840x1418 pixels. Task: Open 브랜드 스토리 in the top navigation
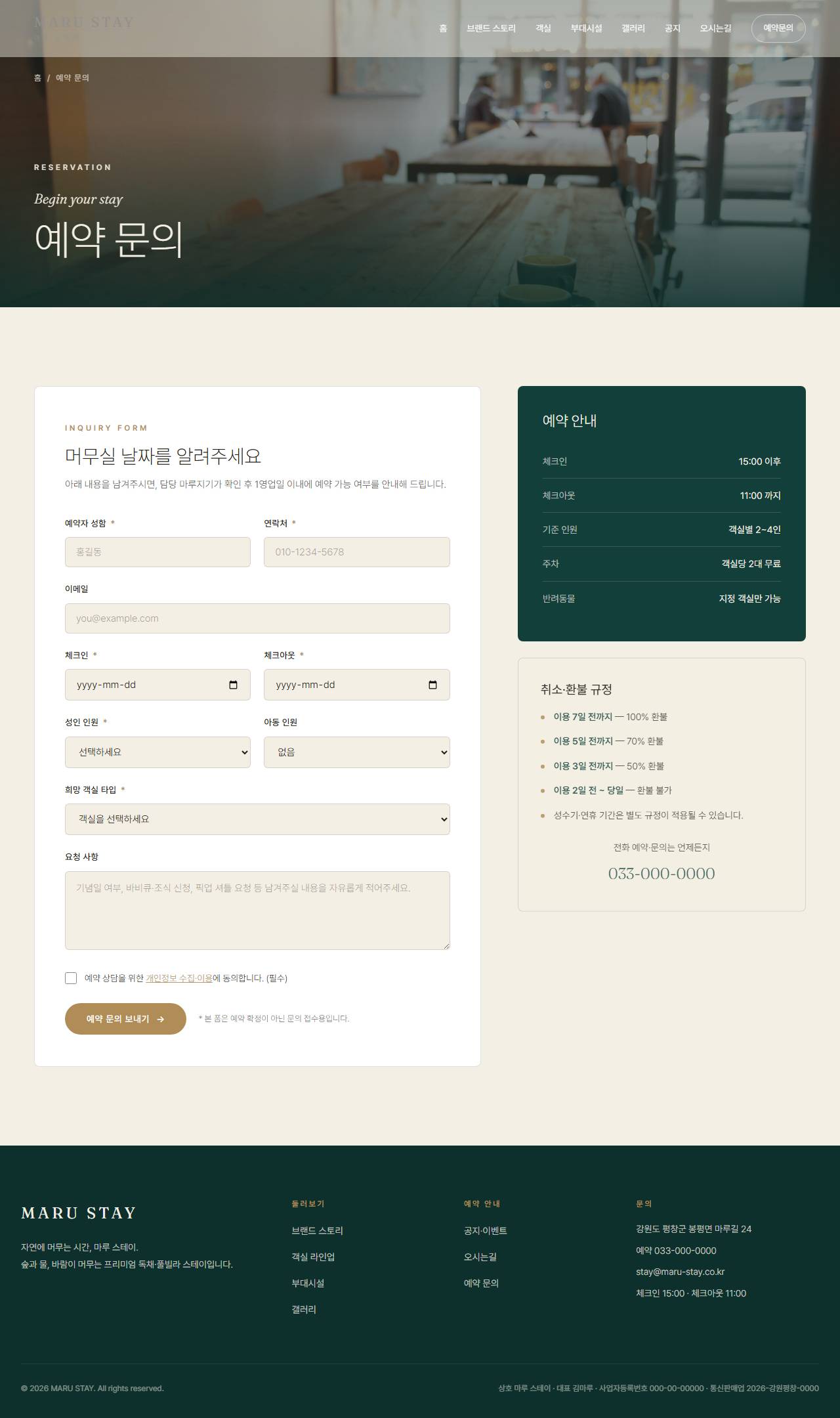pyautogui.click(x=491, y=28)
